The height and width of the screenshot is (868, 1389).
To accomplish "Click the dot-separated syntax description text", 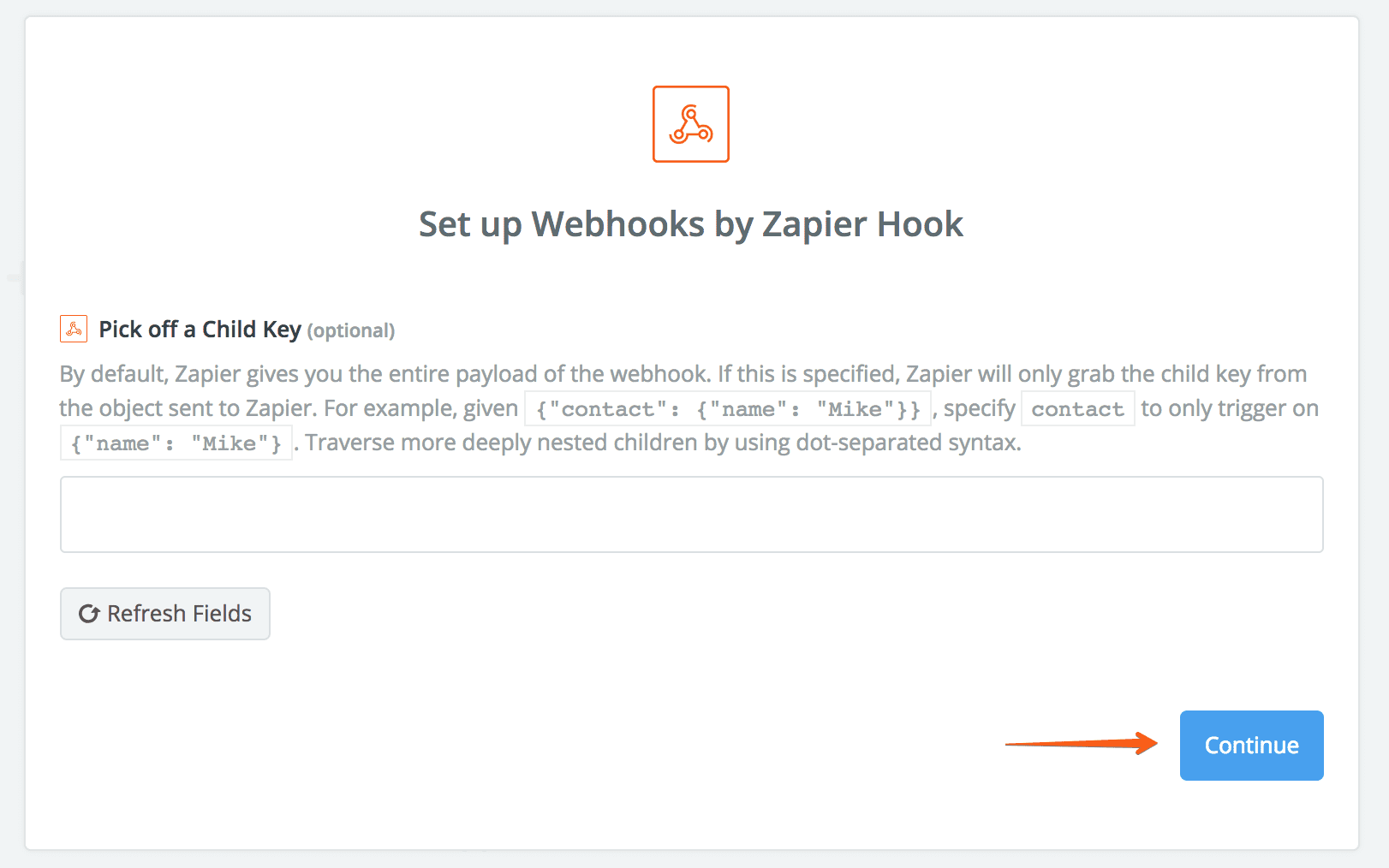I will pos(659,443).
